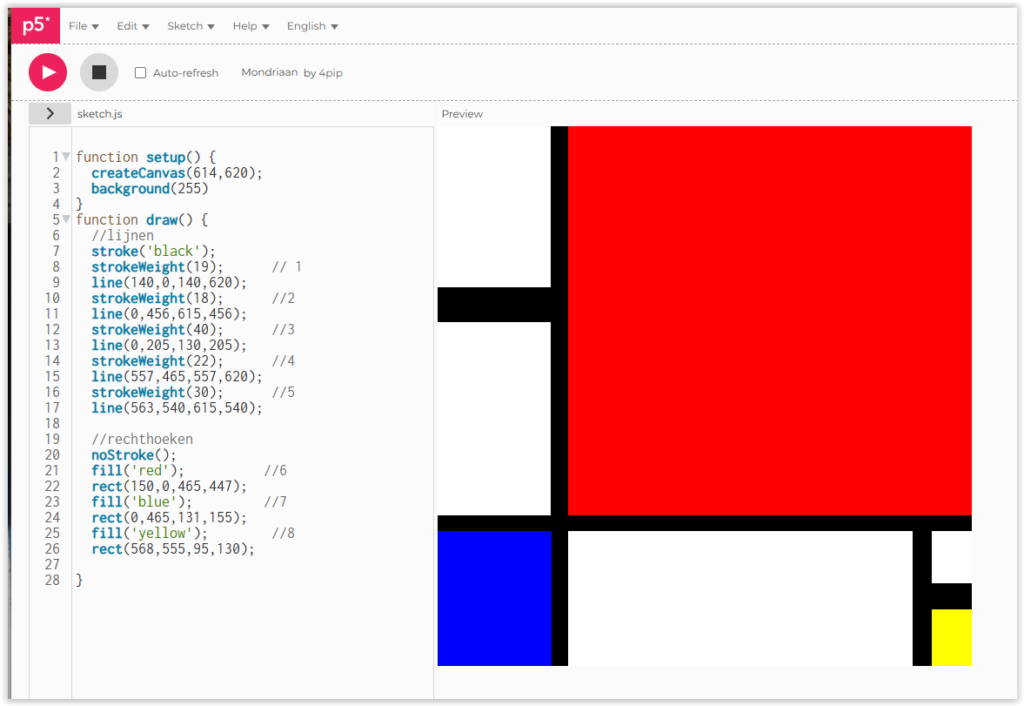This screenshot has height=706, width=1024.
Task: Click the blue rectangle in the preview
Action: (494, 597)
